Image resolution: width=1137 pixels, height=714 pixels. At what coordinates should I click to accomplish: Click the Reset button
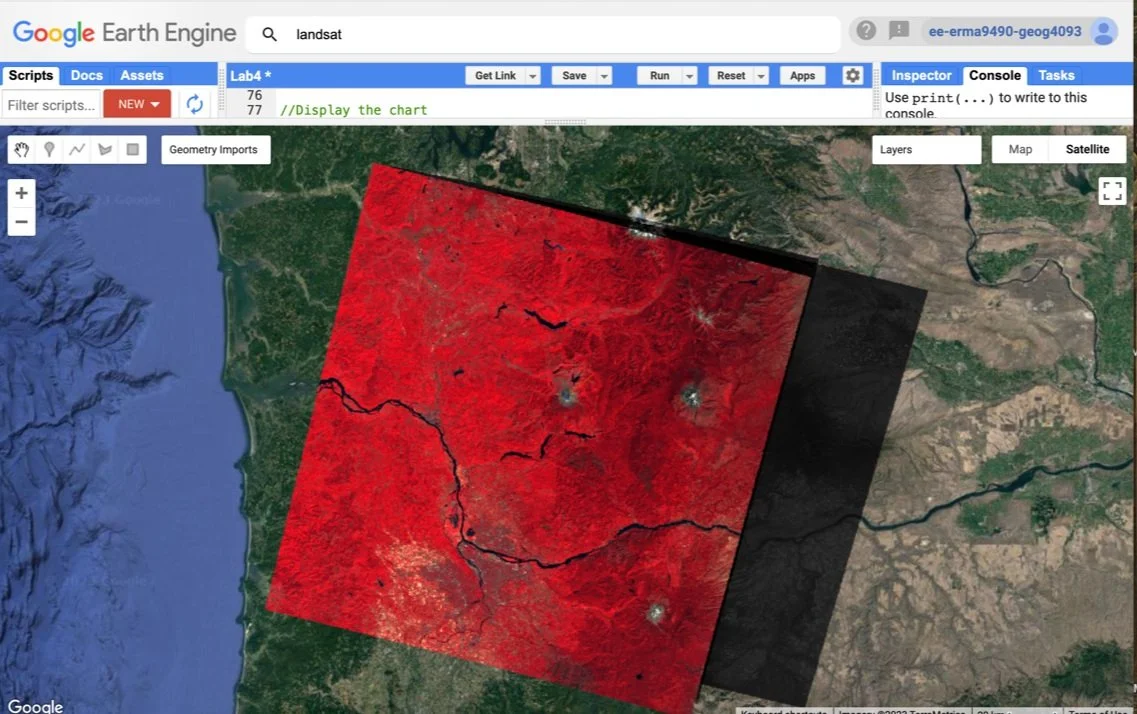tap(731, 75)
